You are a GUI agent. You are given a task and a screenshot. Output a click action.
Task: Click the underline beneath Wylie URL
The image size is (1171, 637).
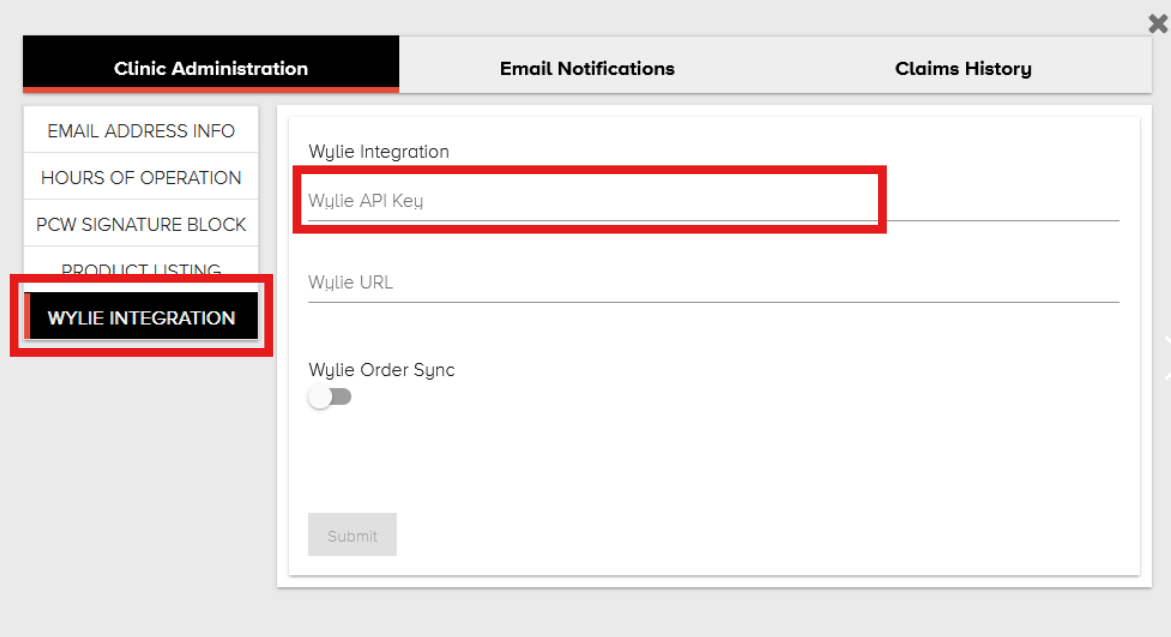pyautogui.click(x=712, y=301)
